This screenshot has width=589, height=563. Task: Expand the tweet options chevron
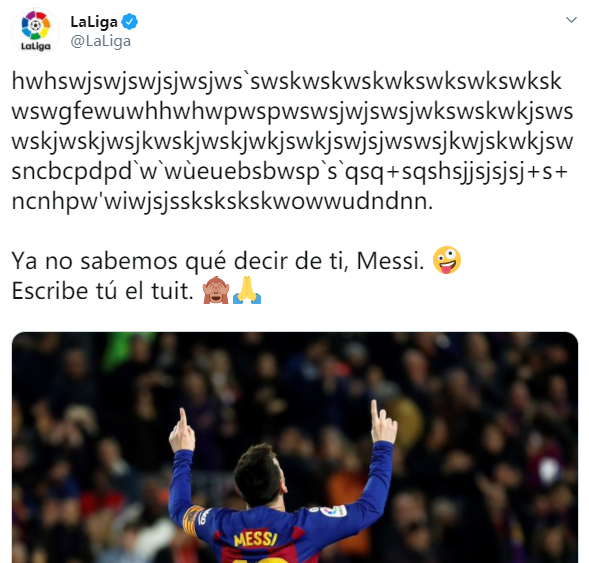point(571,20)
